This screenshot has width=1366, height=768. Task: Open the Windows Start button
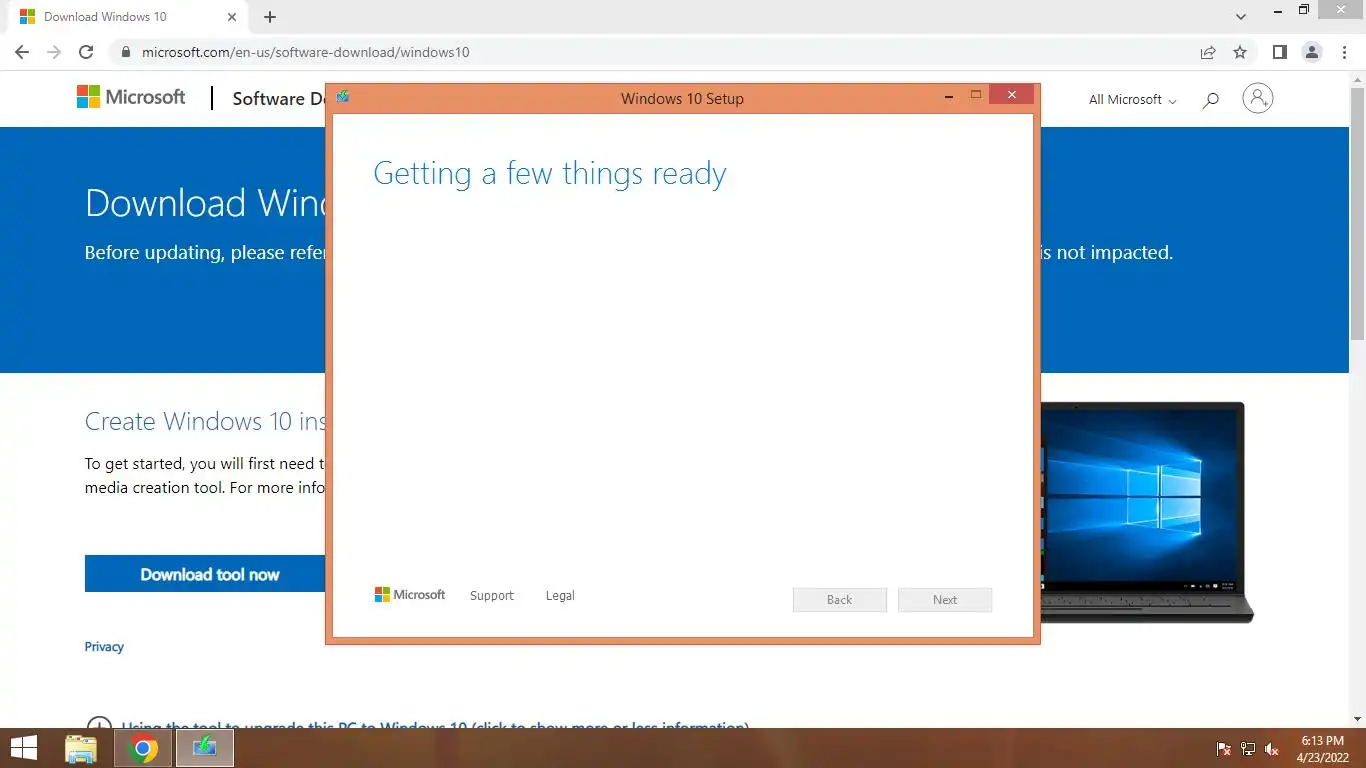point(23,748)
